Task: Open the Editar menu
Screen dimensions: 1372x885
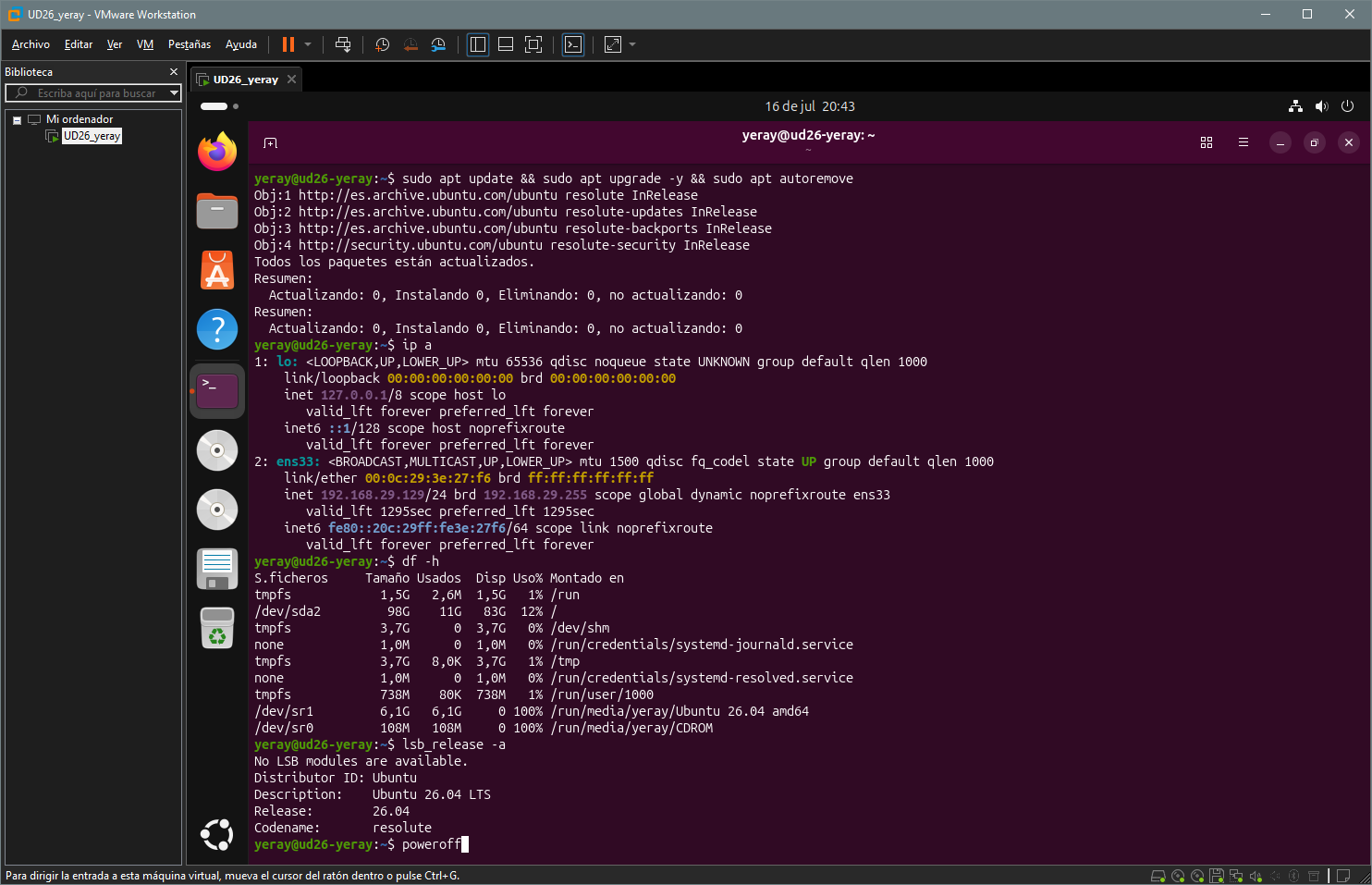Action: click(79, 44)
